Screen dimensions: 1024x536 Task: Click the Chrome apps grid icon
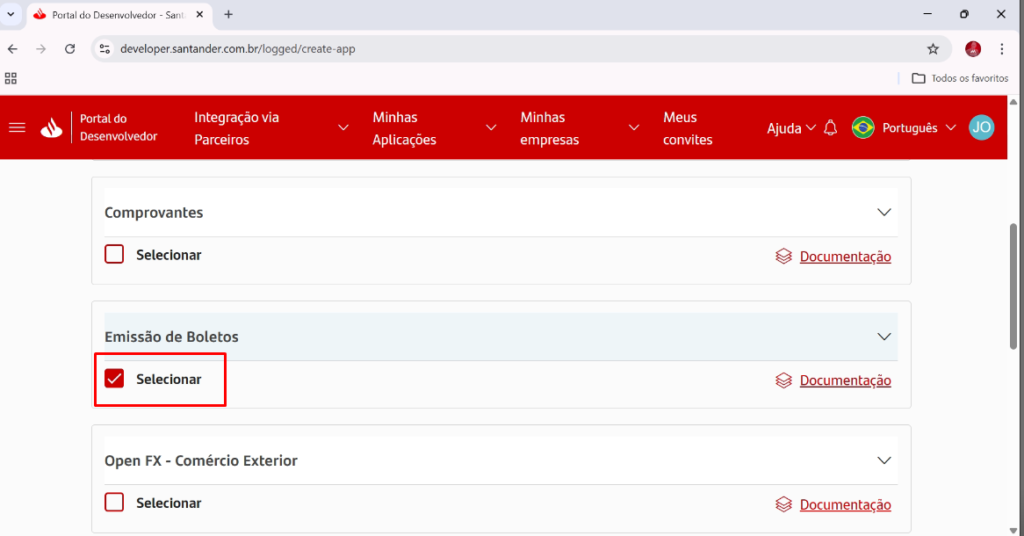click(11, 78)
